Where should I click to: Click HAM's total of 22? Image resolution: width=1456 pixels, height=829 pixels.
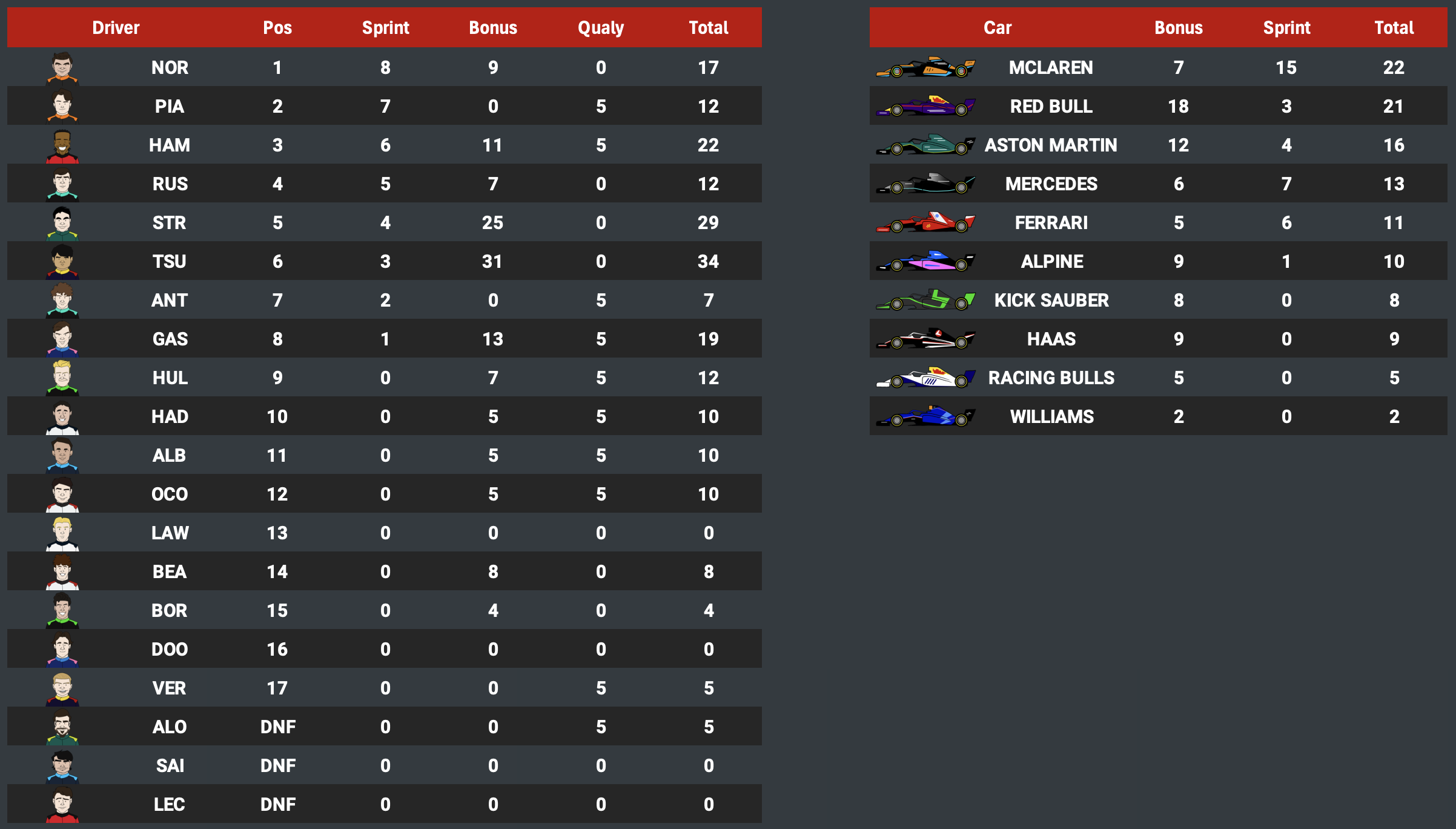709,145
